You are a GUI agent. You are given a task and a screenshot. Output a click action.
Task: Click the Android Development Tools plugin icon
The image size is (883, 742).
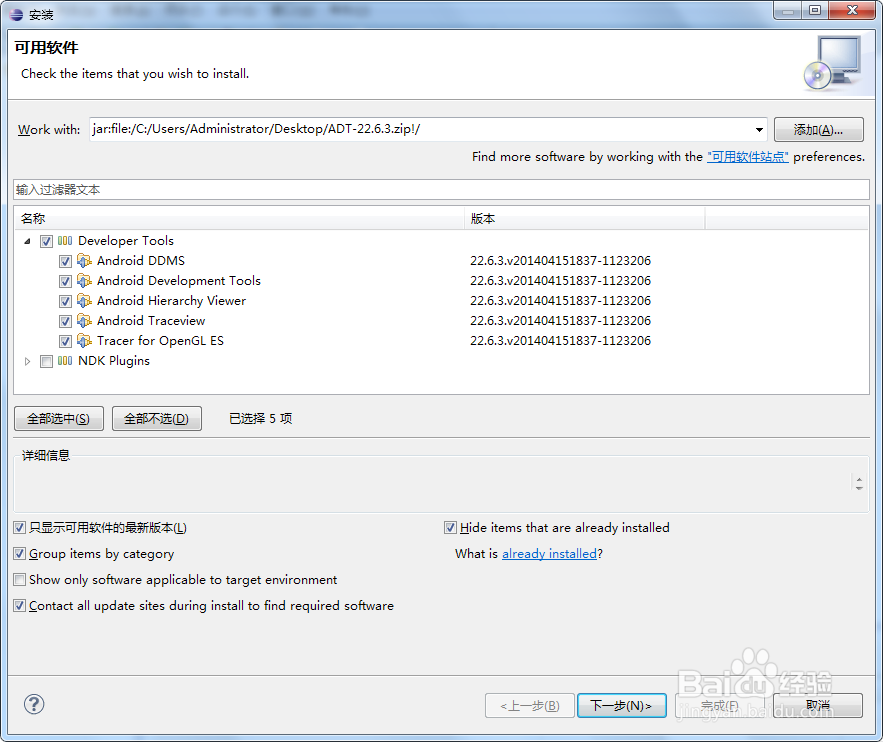(84, 280)
